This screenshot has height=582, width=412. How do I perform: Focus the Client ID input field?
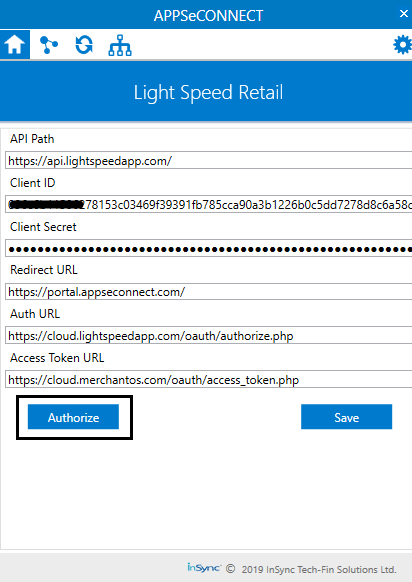(209, 204)
